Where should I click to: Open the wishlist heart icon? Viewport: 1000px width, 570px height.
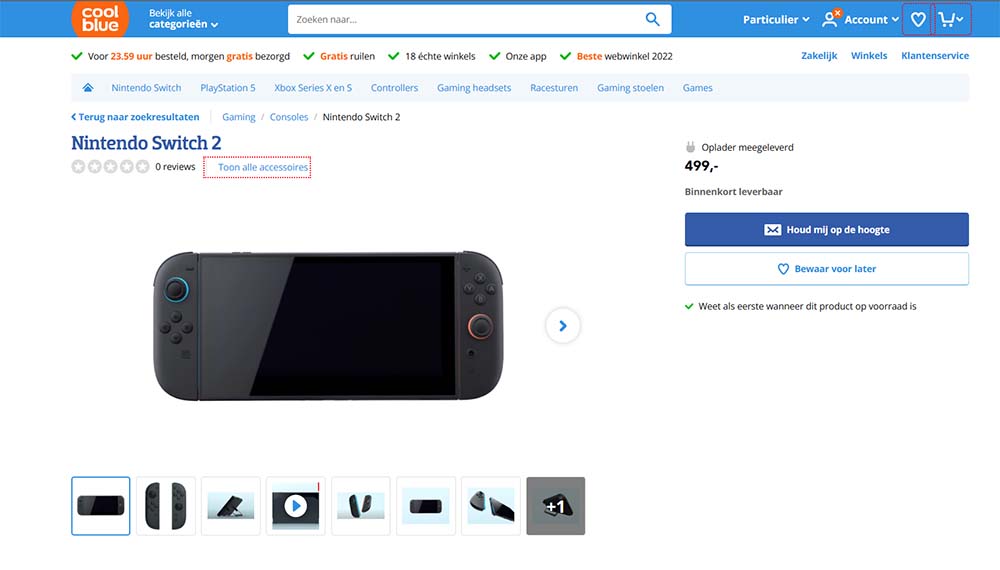pos(918,19)
